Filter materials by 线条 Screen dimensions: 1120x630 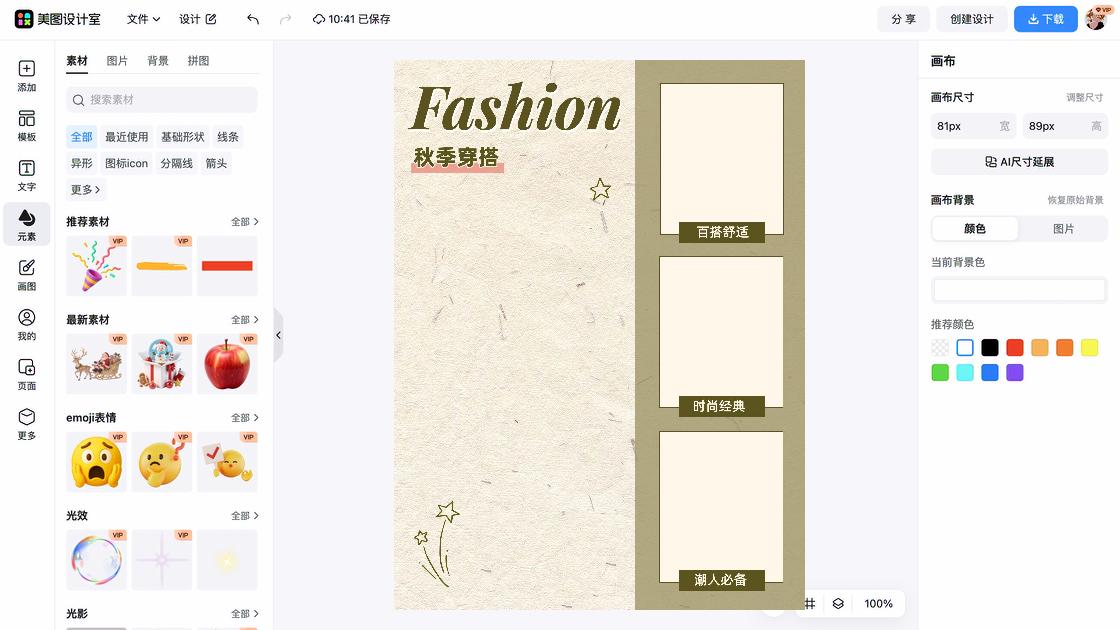point(228,137)
